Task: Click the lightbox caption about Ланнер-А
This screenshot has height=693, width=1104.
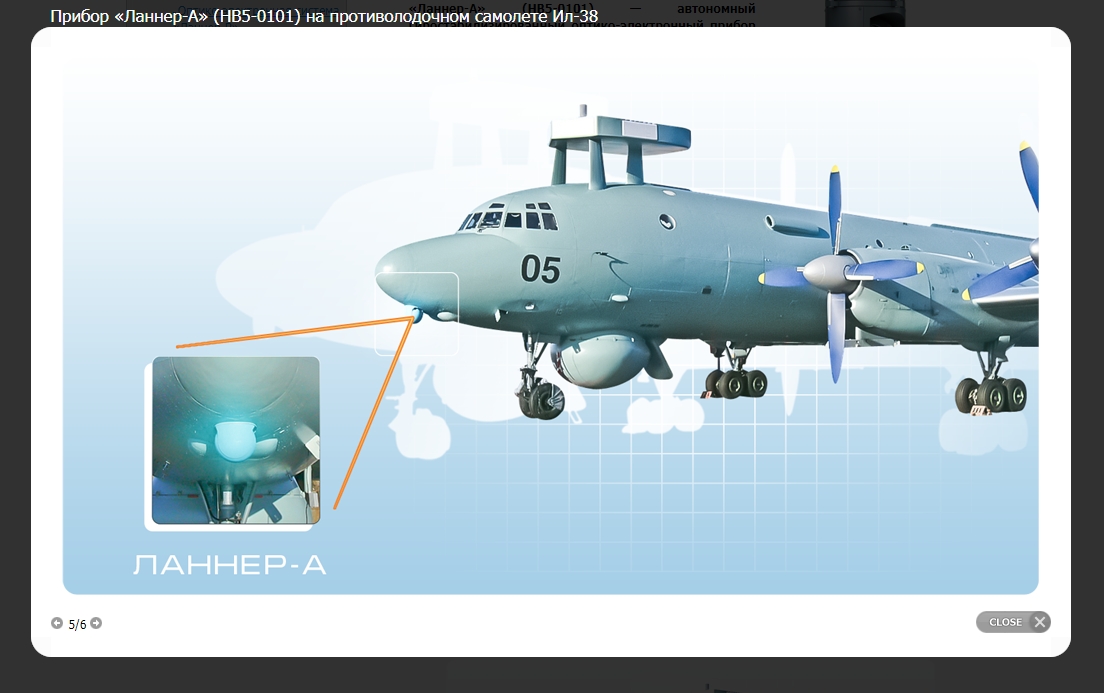Action: (x=324, y=15)
